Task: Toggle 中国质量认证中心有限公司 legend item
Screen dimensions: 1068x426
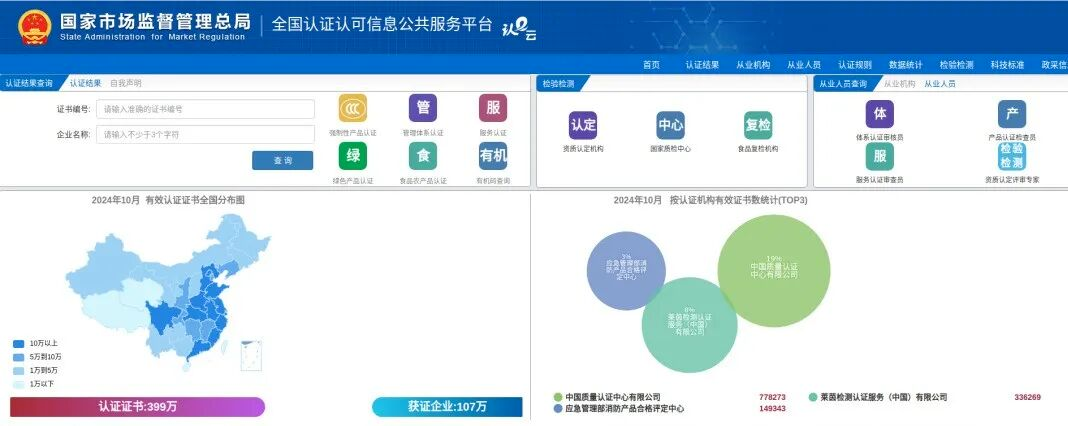Action: (x=558, y=397)
